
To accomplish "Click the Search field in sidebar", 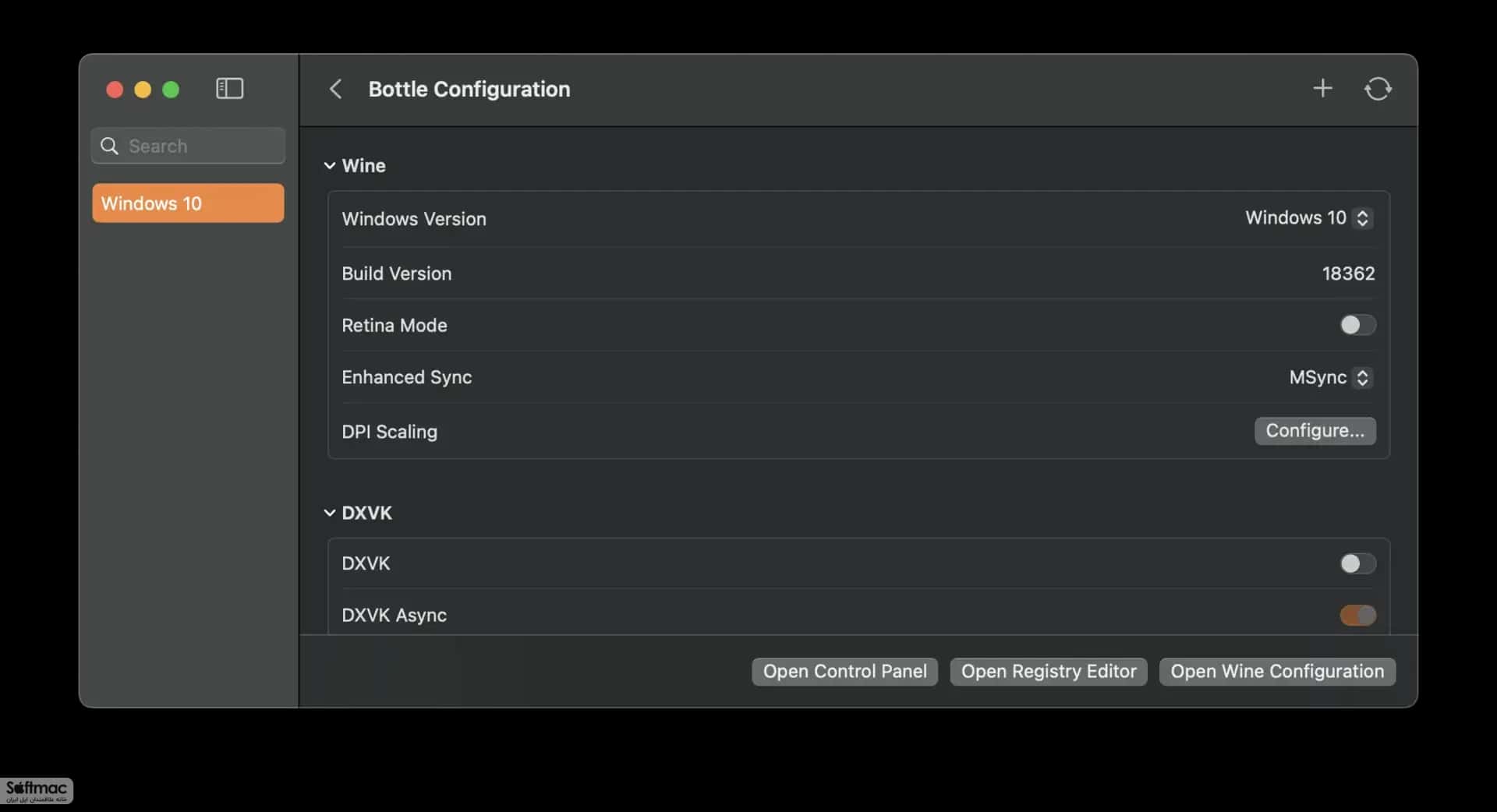I will tap(188, 146).
